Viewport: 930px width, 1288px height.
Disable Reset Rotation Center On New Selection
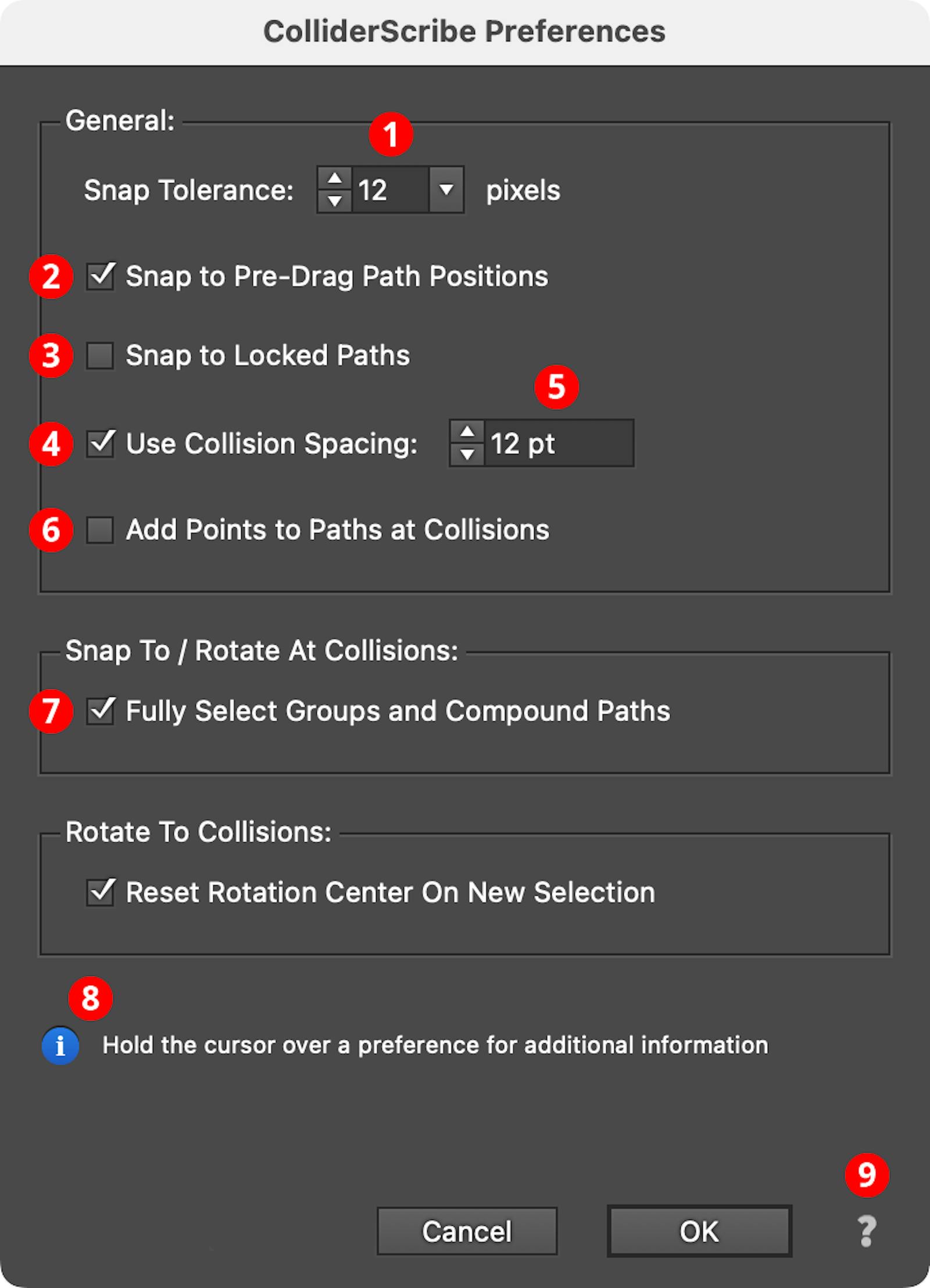[101, 892]
